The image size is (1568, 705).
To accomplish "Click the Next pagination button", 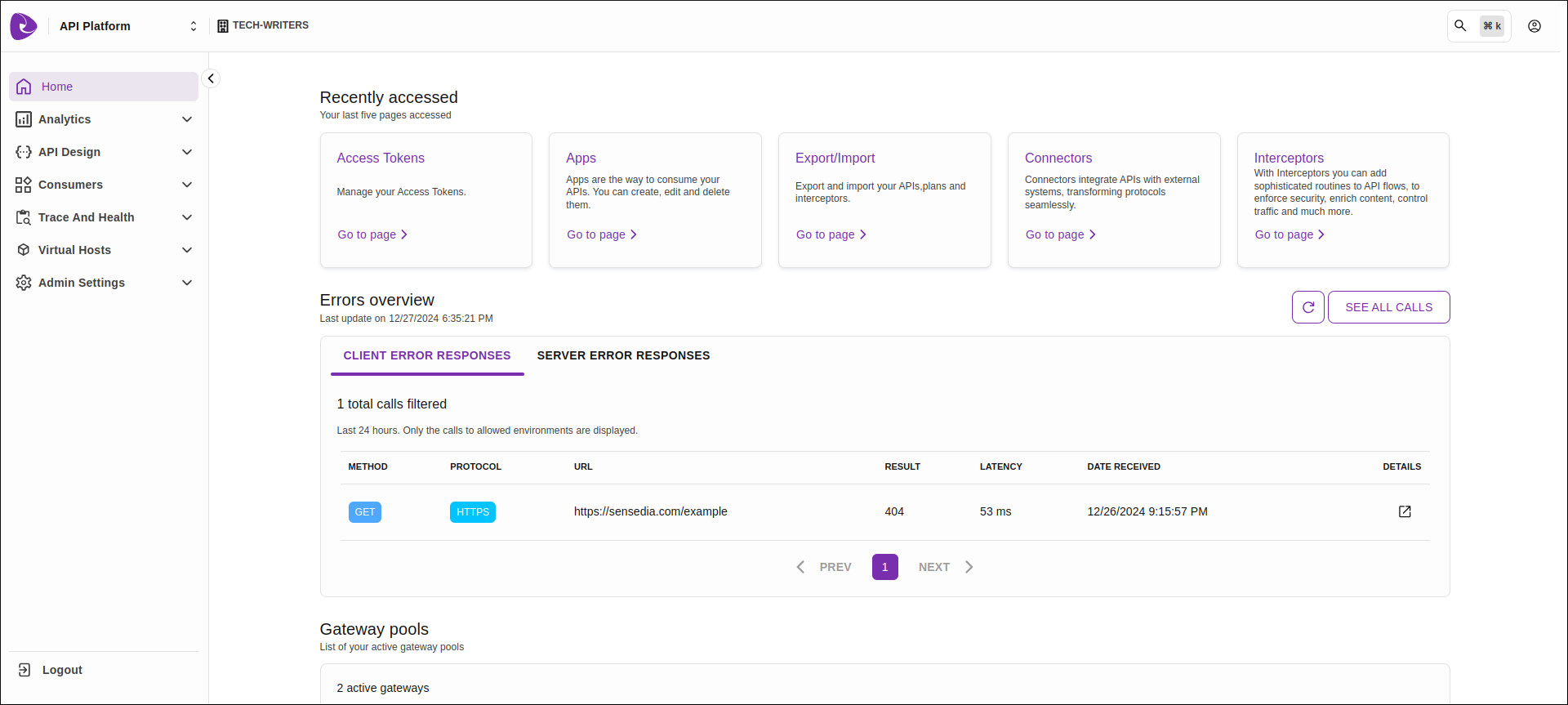I will click(x=945, y=567).
